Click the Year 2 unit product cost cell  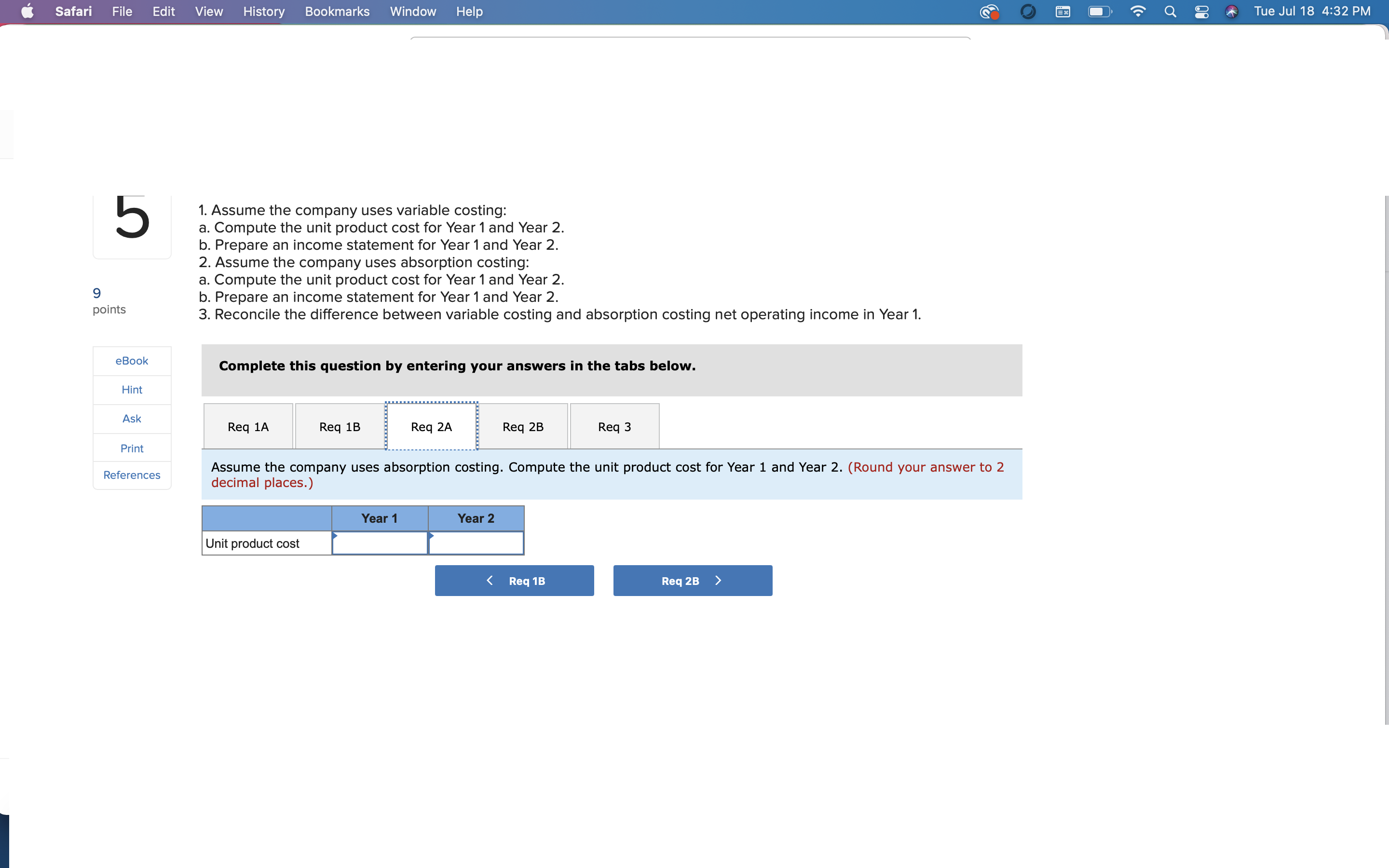[476, 543]
